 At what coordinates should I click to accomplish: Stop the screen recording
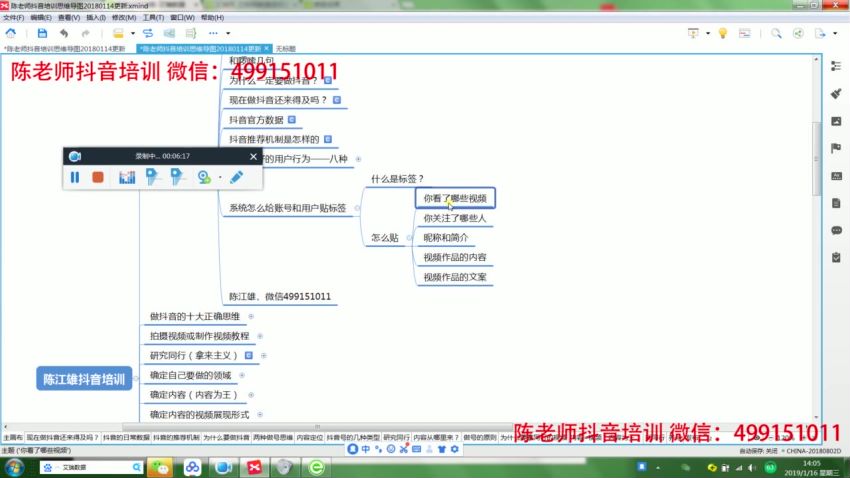98,177
